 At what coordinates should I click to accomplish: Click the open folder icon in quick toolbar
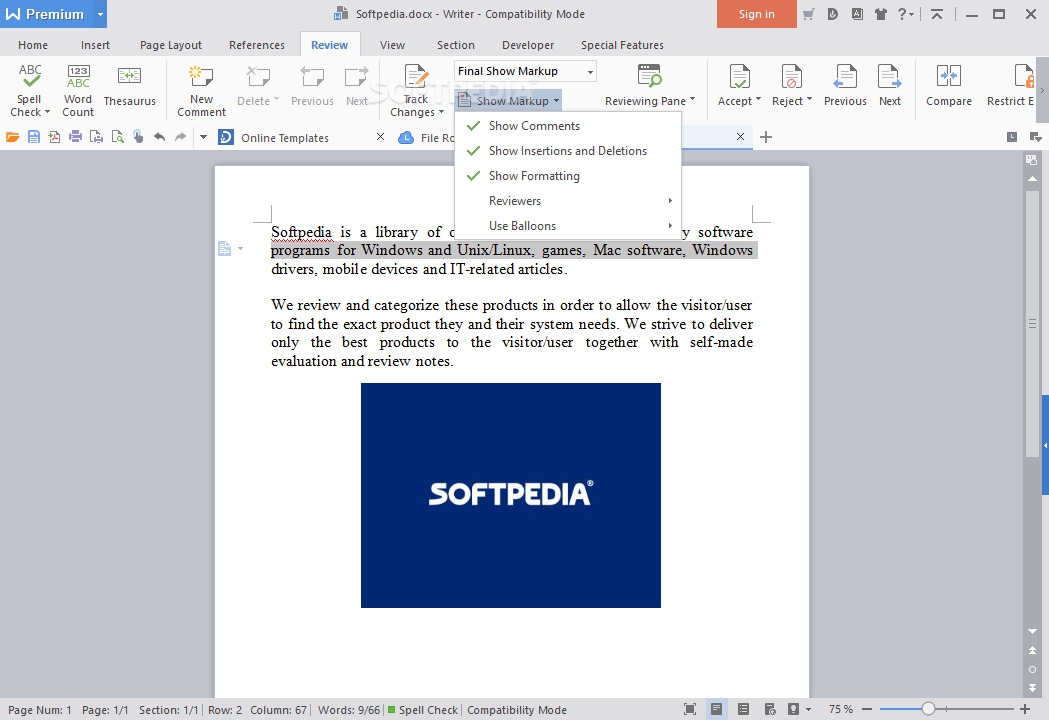pos(12,137)
